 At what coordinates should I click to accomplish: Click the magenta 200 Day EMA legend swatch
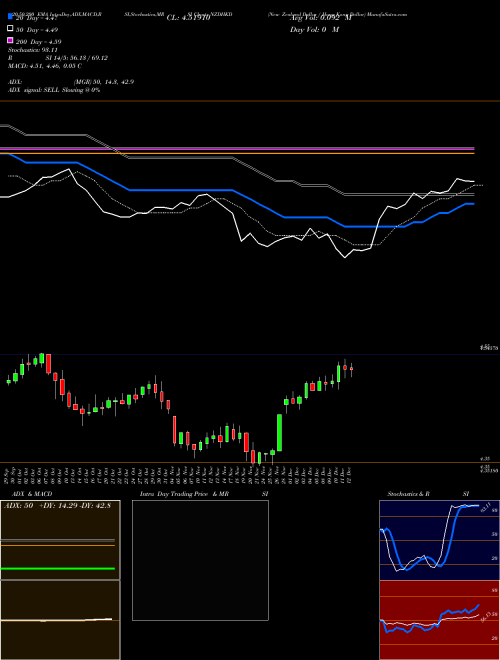[11, 41]
